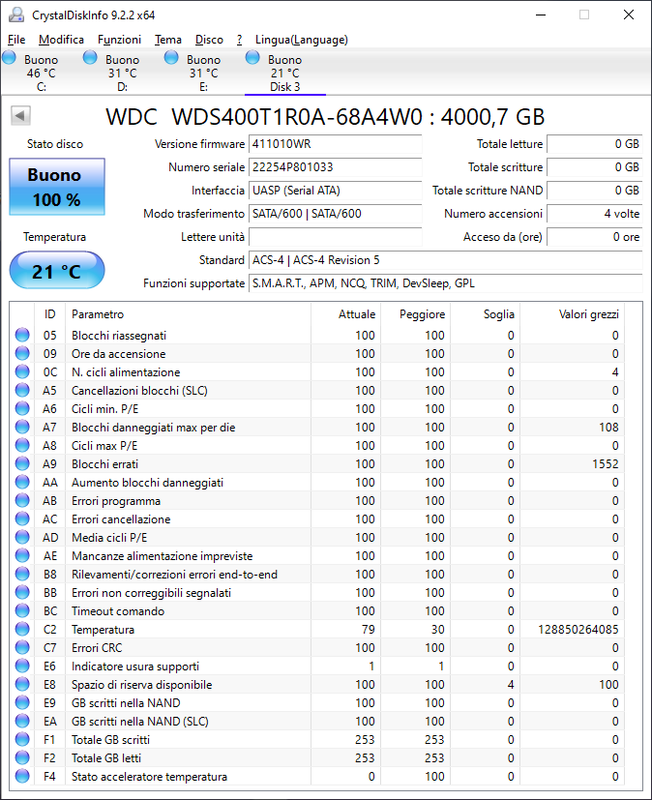Click status icon of Temperatura C2 row
This screenshot has height=800, width=652.
coord(22,629)
